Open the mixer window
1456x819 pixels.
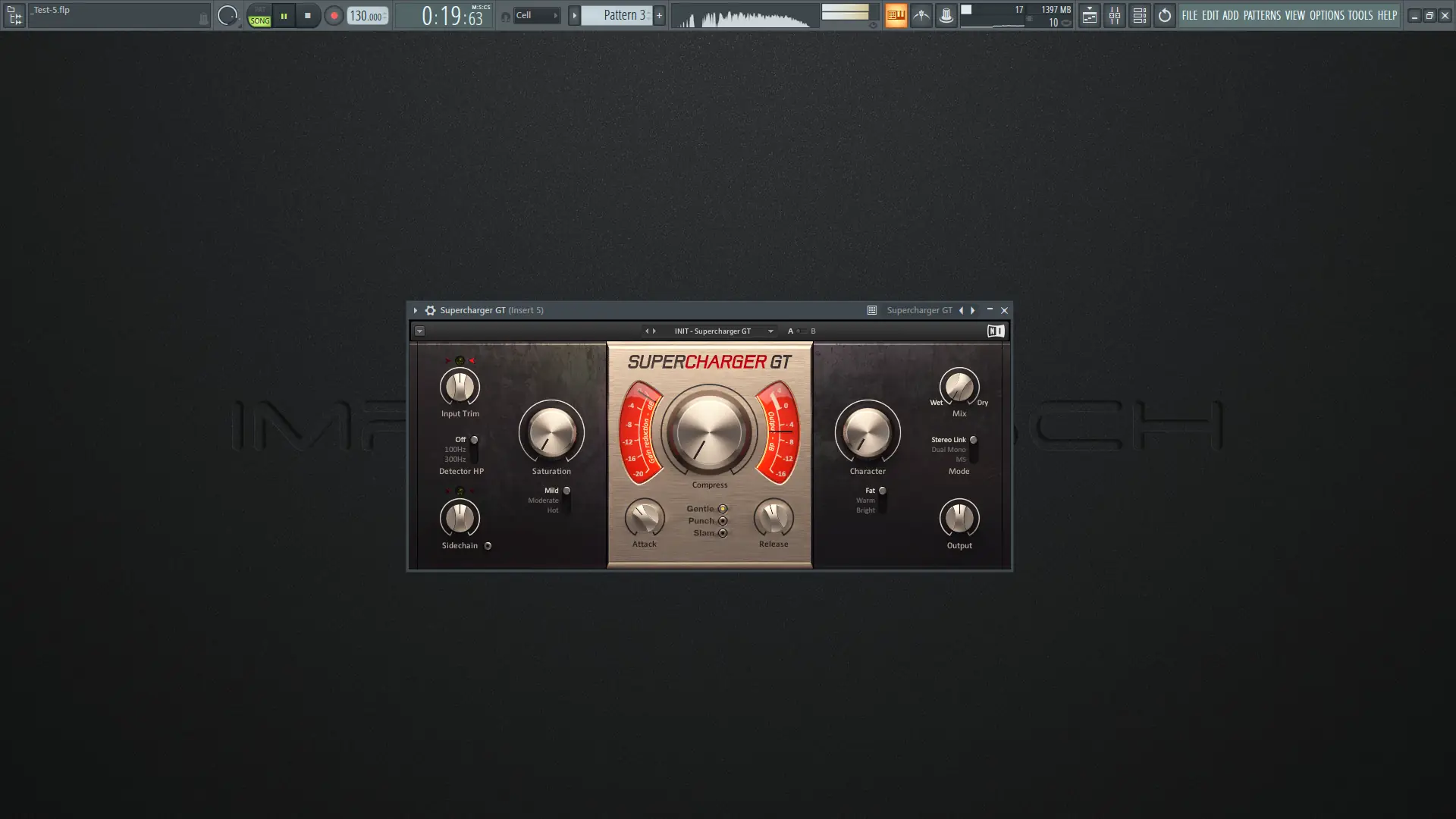point(1115,15)
